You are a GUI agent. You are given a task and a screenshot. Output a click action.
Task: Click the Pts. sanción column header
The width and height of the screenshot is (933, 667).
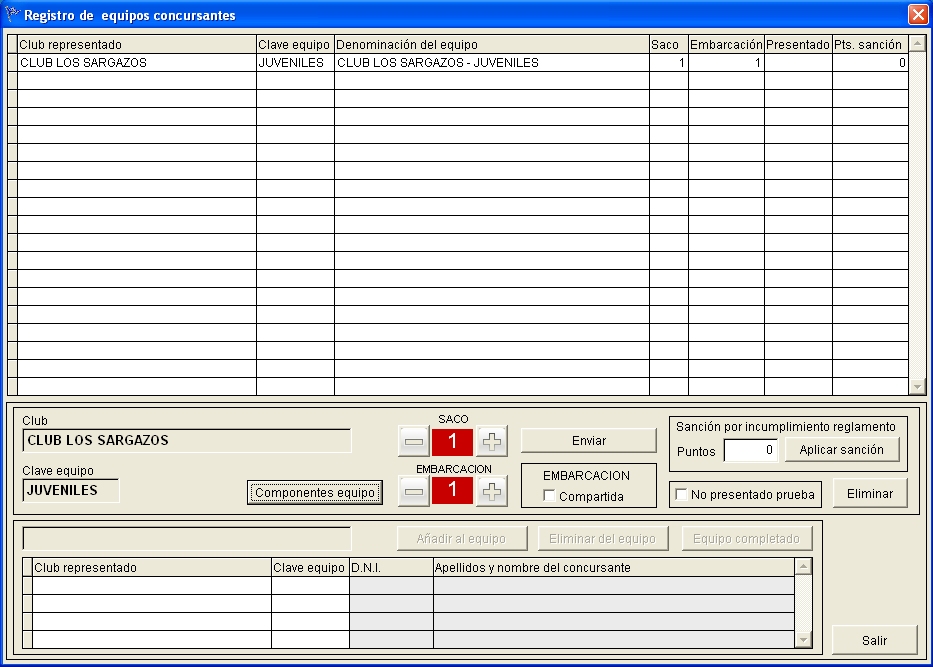pyautogui.click(x=868, y=45)
